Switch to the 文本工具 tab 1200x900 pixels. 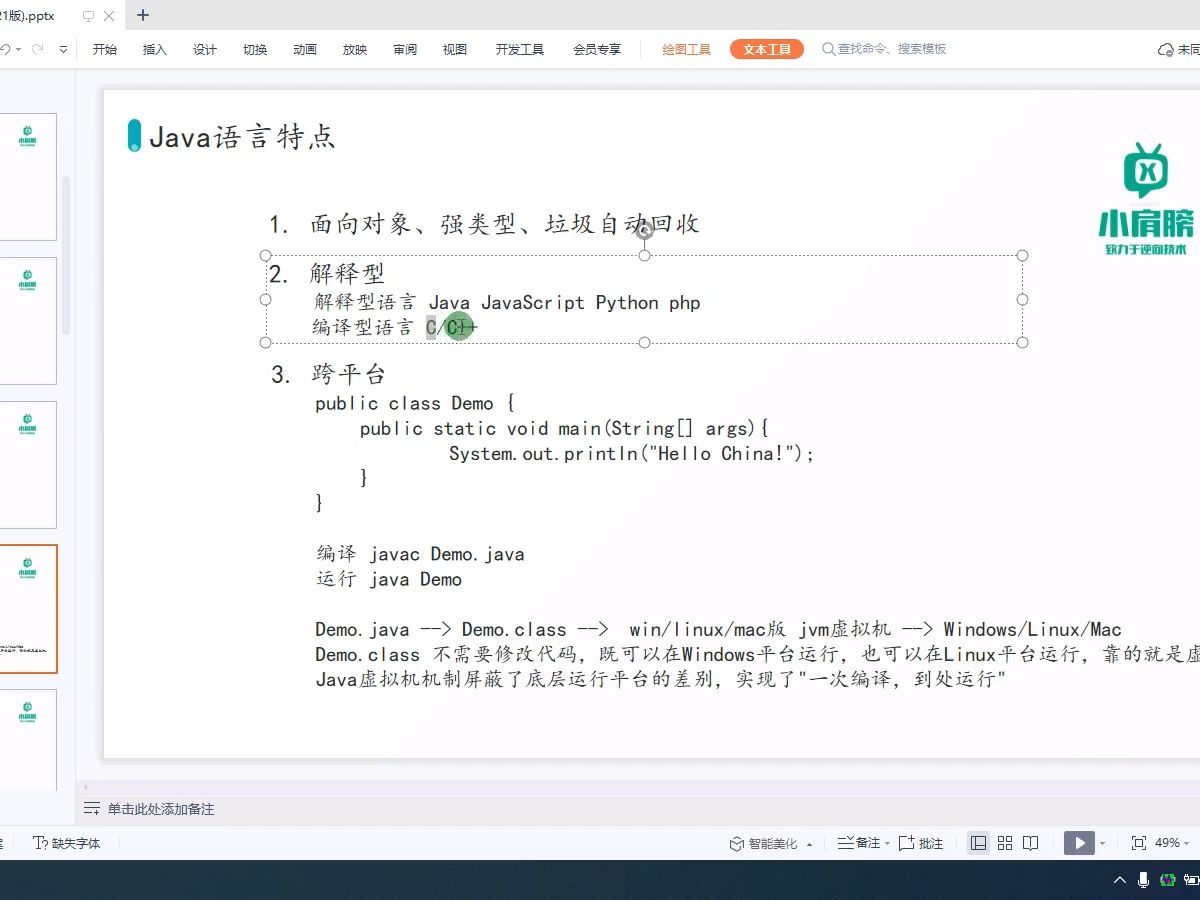pyautogui.click(x=766, y=48)
